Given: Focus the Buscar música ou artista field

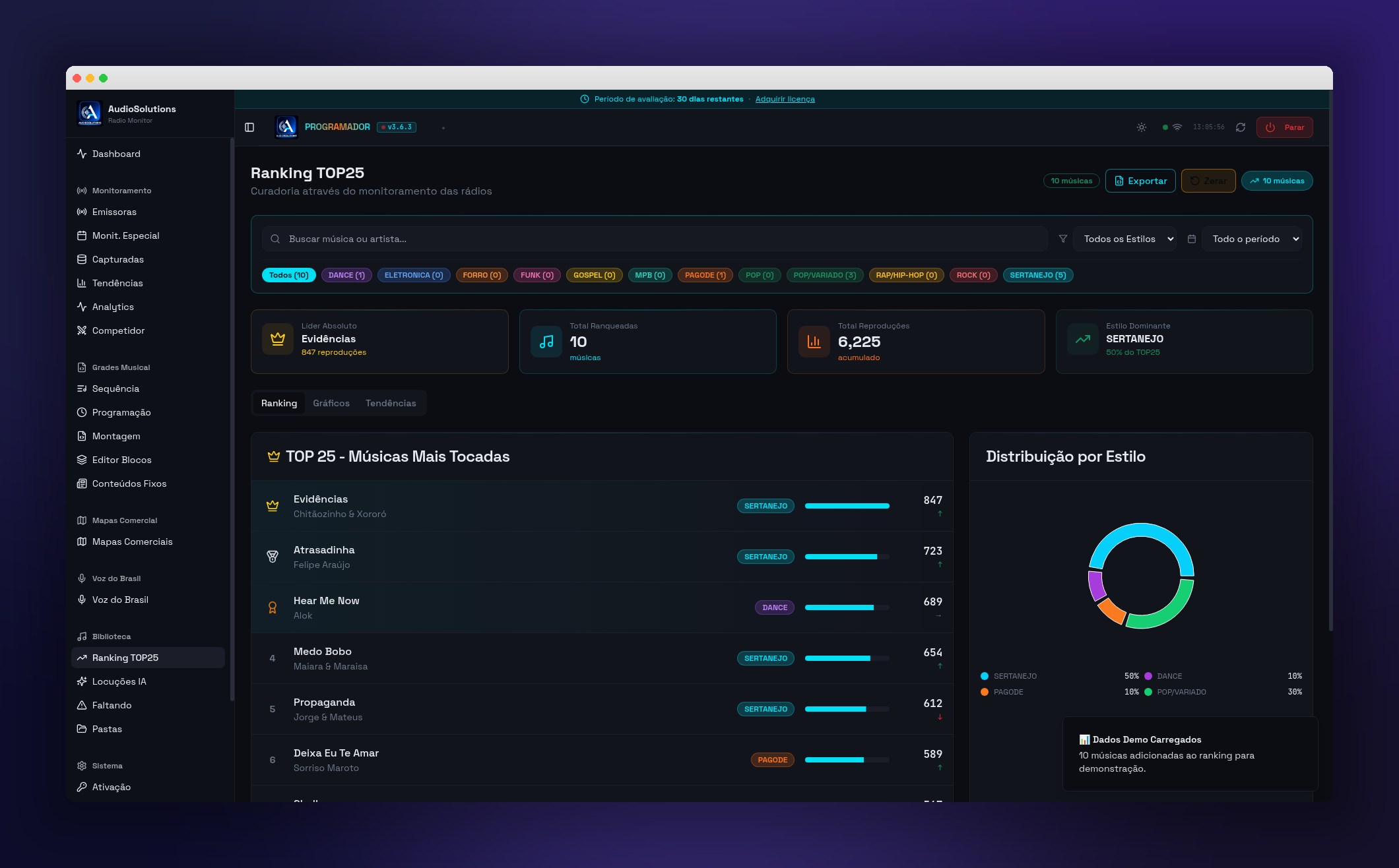Looking at the screenshot, I should point(655,239).
